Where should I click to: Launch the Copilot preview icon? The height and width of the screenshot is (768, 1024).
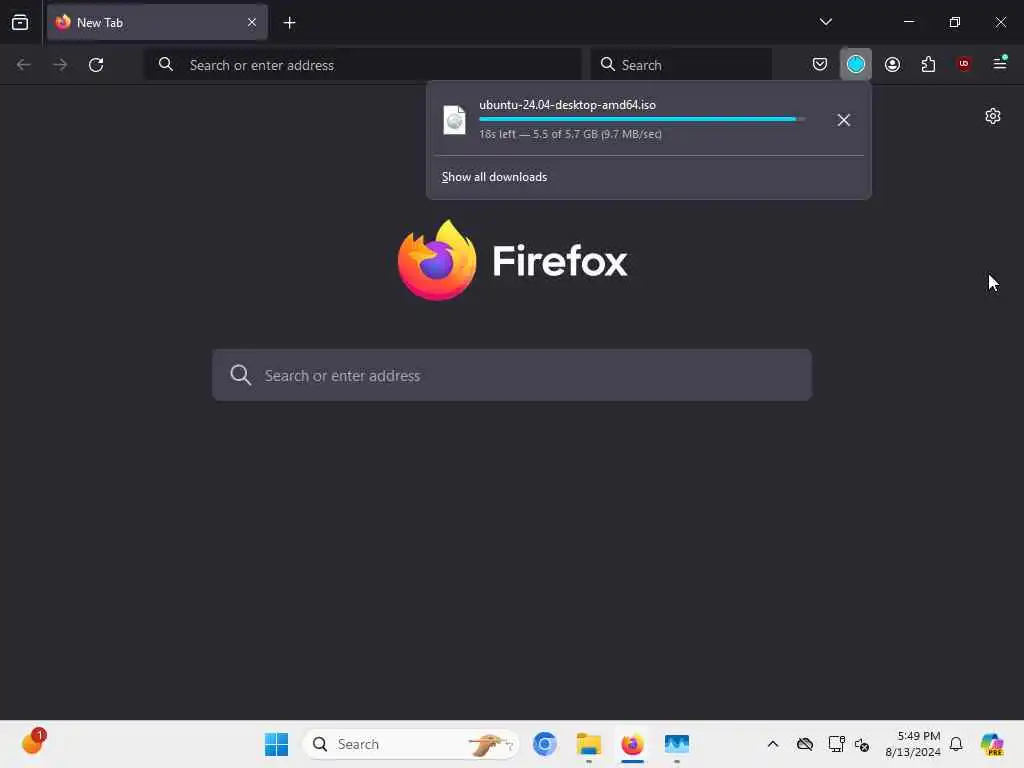pos(991,744)
